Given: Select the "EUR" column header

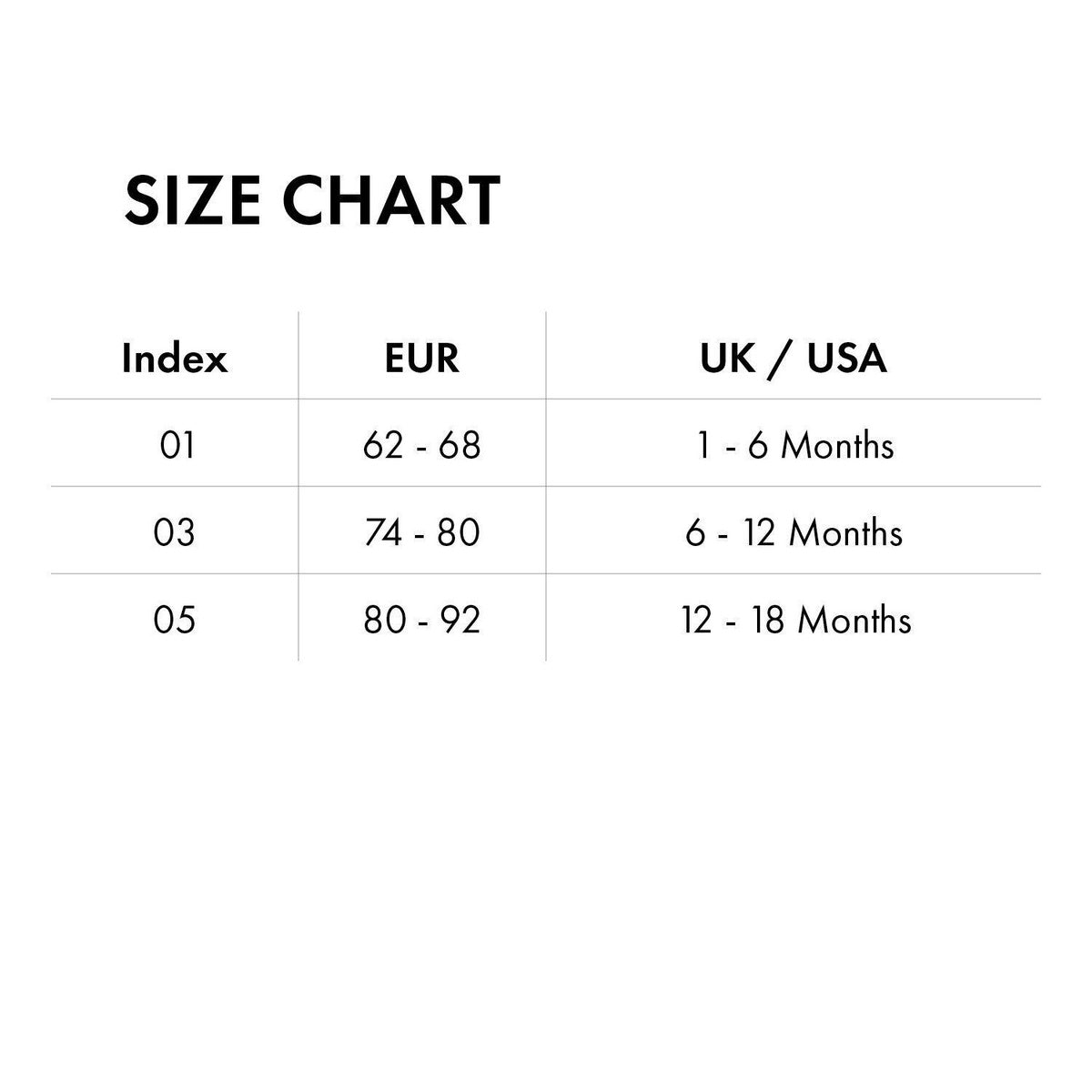Looking at the screenshot, I should [422, 359].
